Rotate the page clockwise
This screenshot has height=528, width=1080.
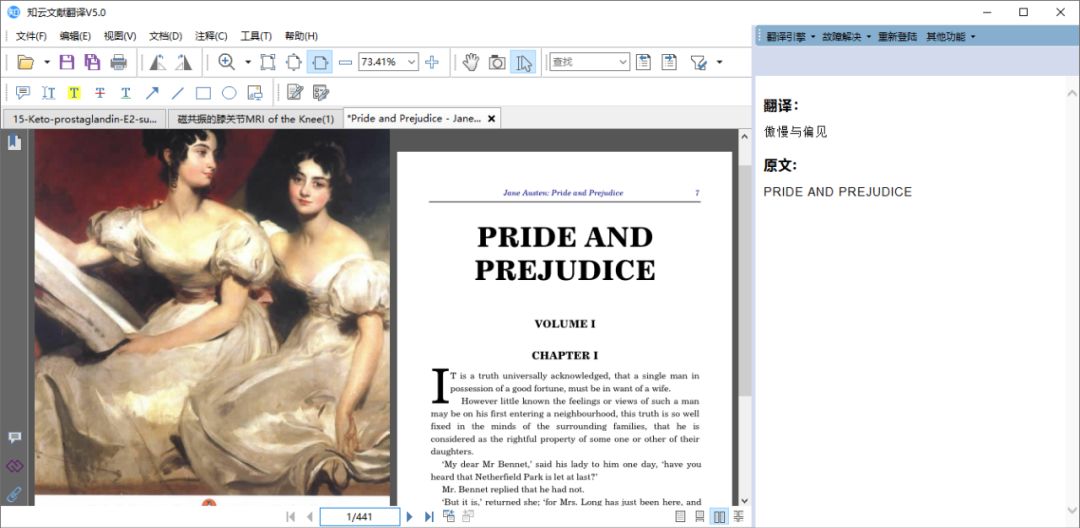pos(183,63)
